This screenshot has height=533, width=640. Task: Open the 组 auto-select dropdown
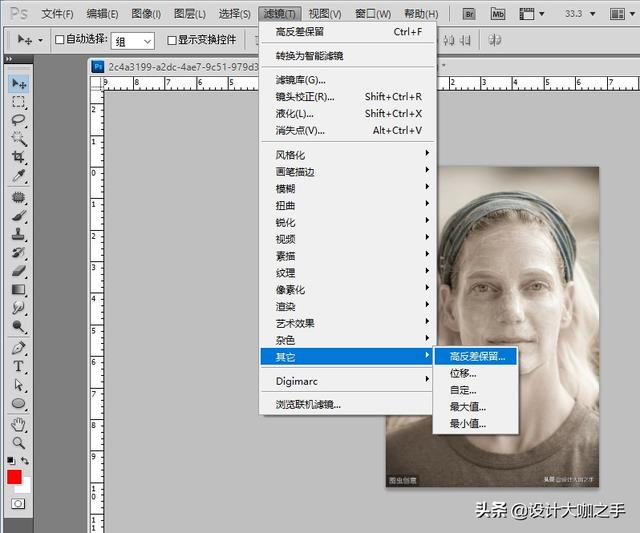pyautogui.click(x=133, y=41)
